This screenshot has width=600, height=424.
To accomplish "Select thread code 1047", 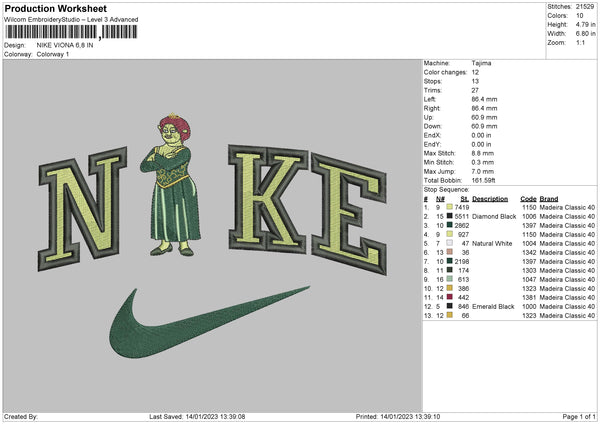I will pyautogui.click(x=529, y=279).
